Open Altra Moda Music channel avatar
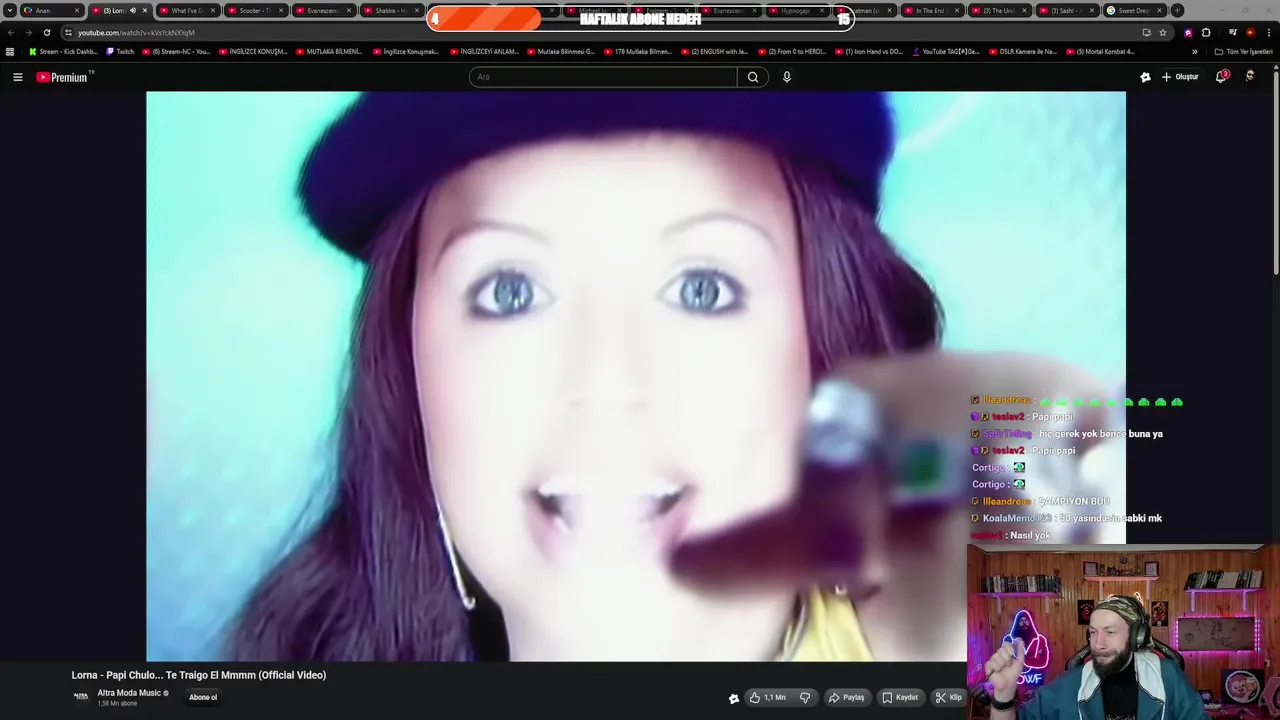 click(81, 697)
